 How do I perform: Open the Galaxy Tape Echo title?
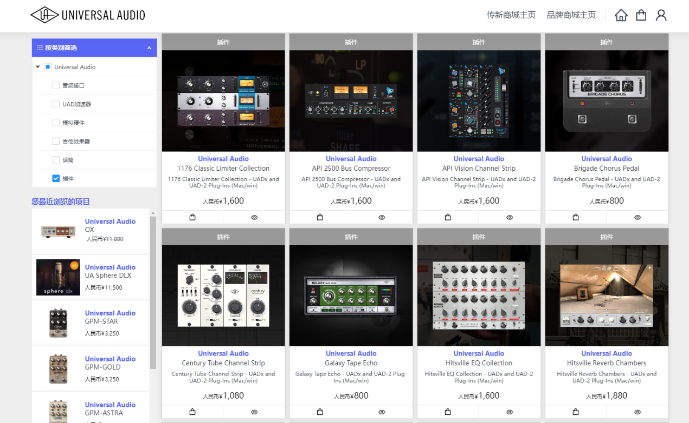[351, 363]
